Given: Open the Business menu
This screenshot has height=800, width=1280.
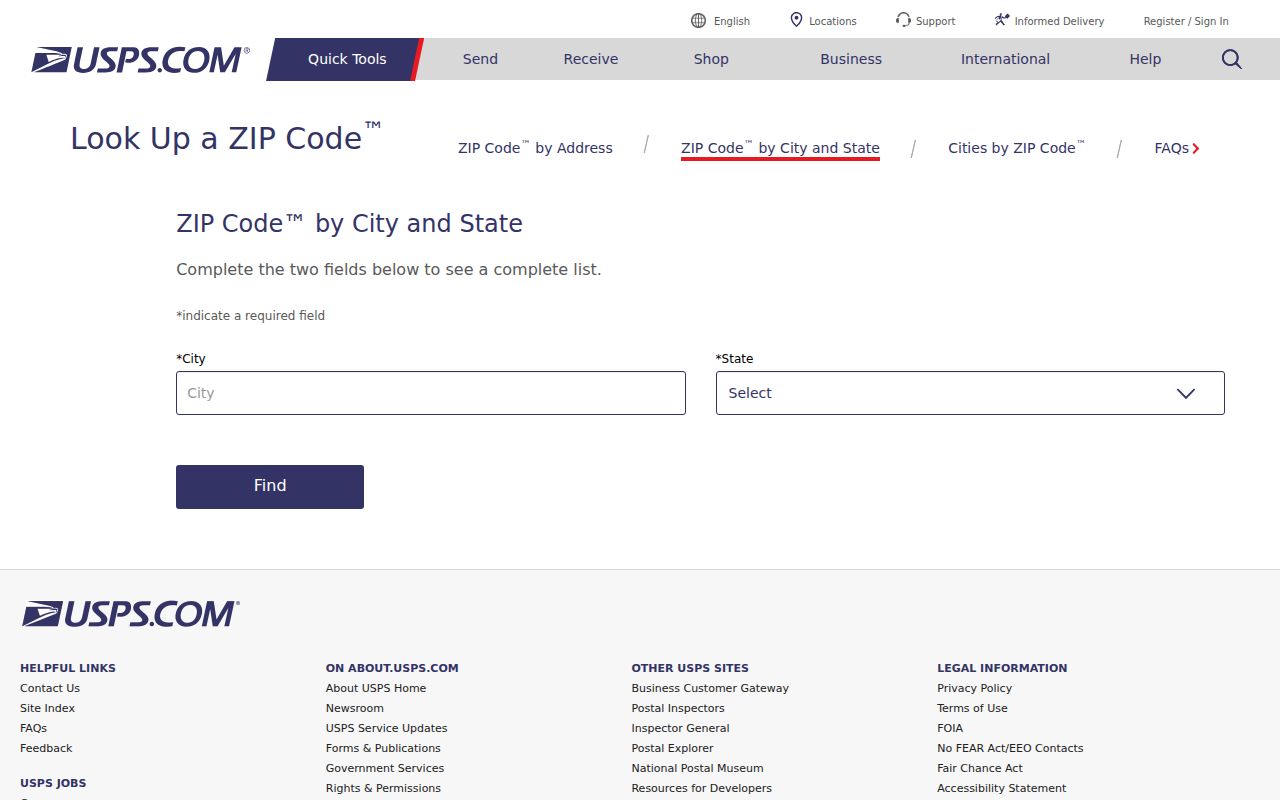Looking at the screenshot, I should pyautogui.click(x=851, y=59).
